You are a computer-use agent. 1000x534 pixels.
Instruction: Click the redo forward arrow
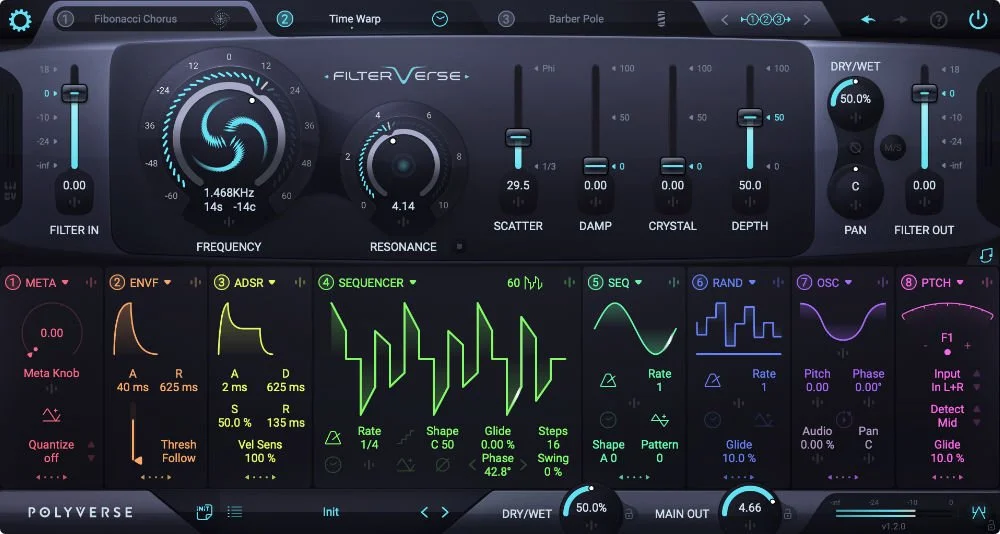coord(901,20)
